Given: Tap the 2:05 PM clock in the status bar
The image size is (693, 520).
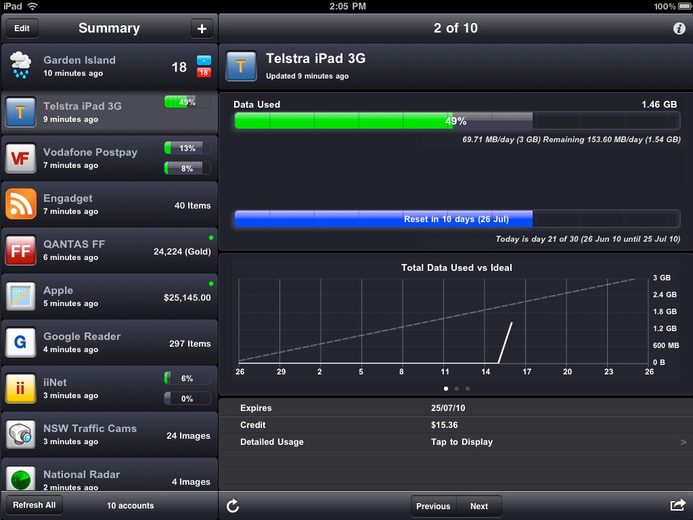Looking at the screenshot, I should pos(347,6).
